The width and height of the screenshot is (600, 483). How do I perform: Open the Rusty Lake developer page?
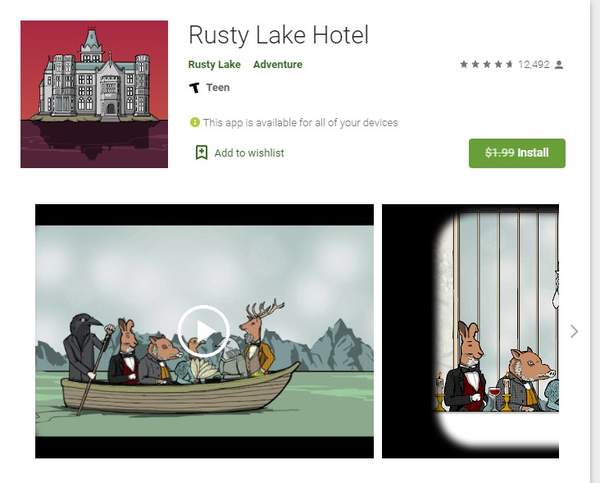214,64
